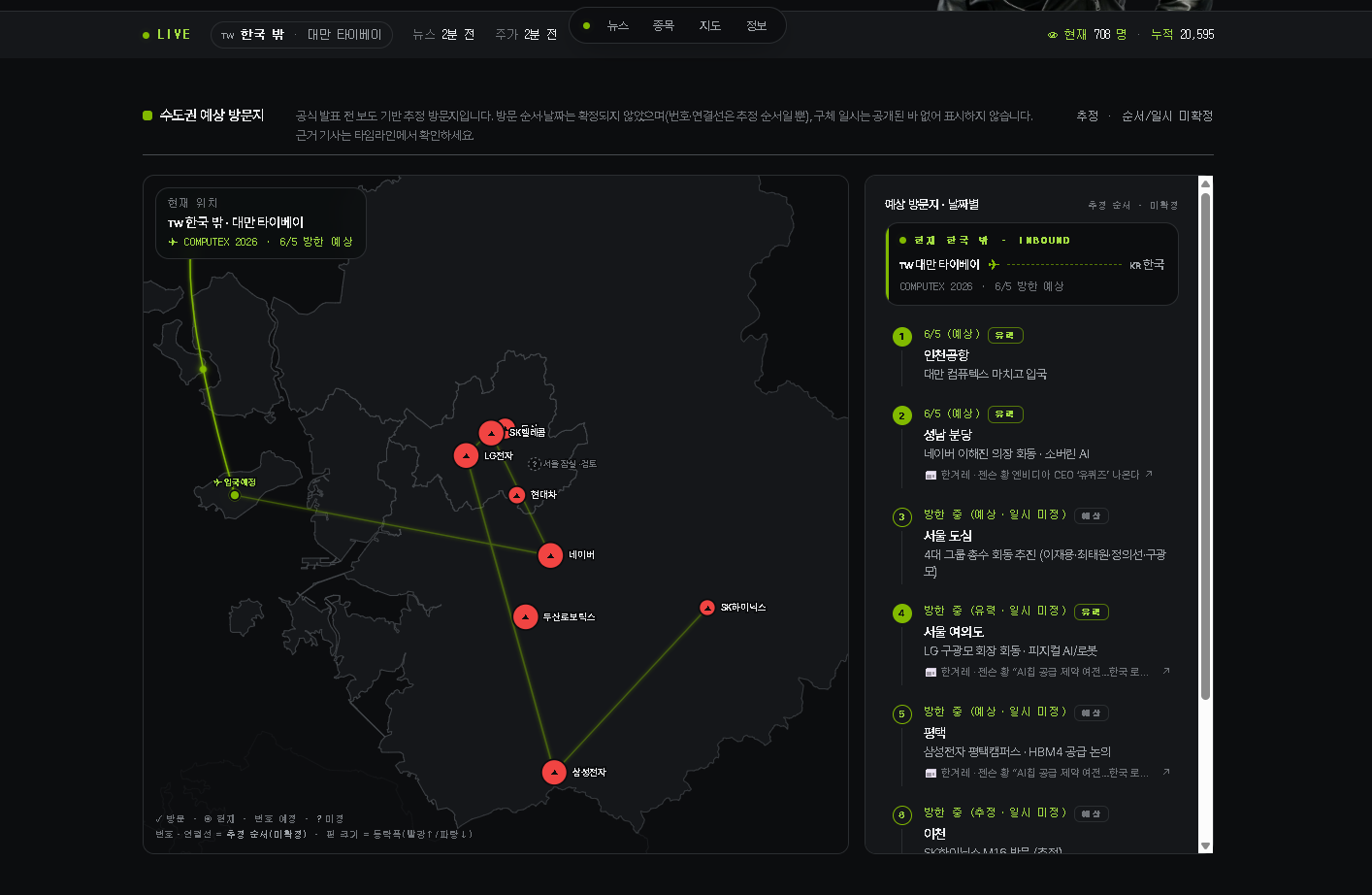The image size is (1372, 895).
Task: Select the 두산로보틱스 map pin
Action: click(526, 616)
